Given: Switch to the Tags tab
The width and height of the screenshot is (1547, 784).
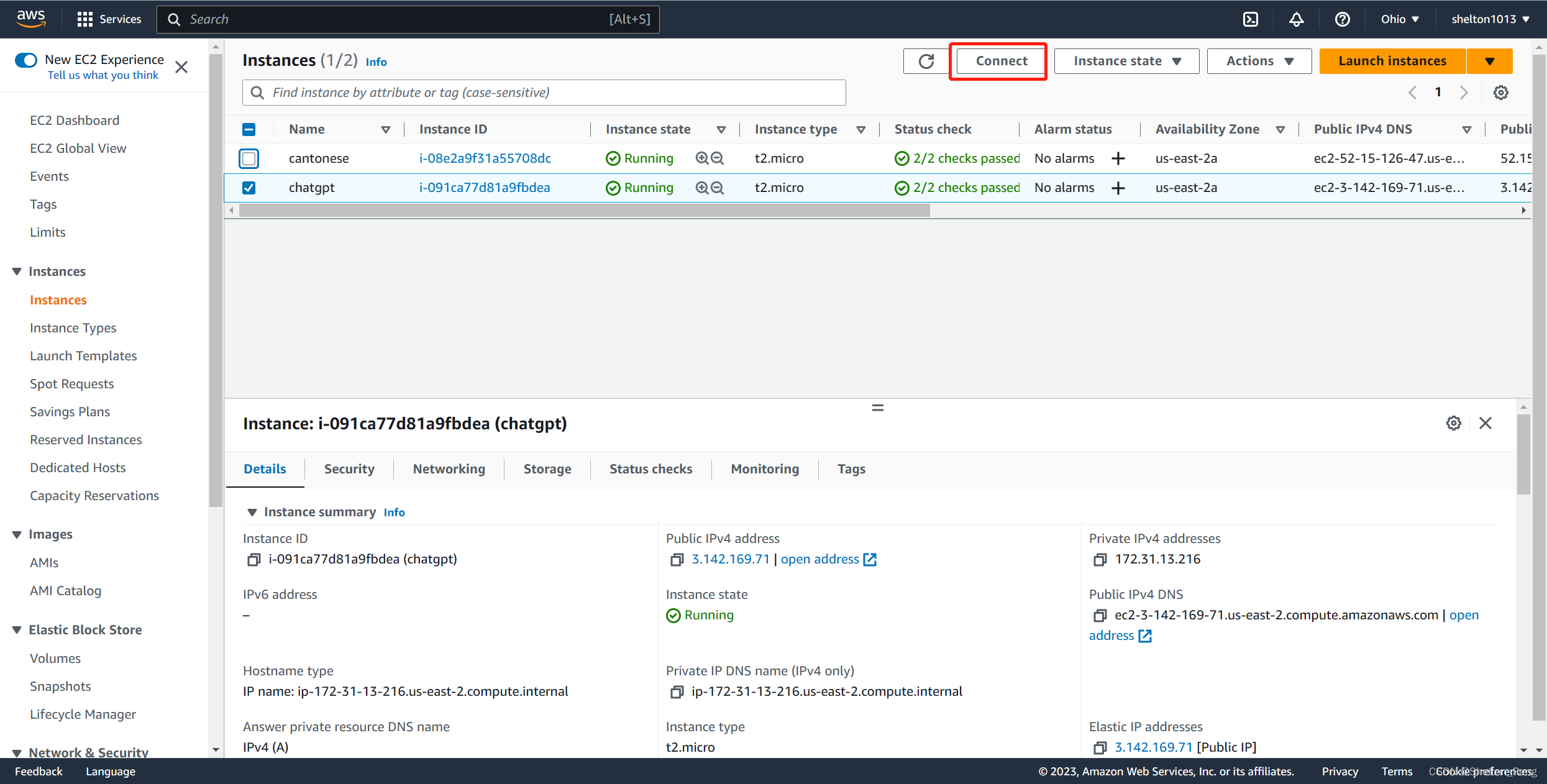Looking at the screenshot, I should coord(851,469).
